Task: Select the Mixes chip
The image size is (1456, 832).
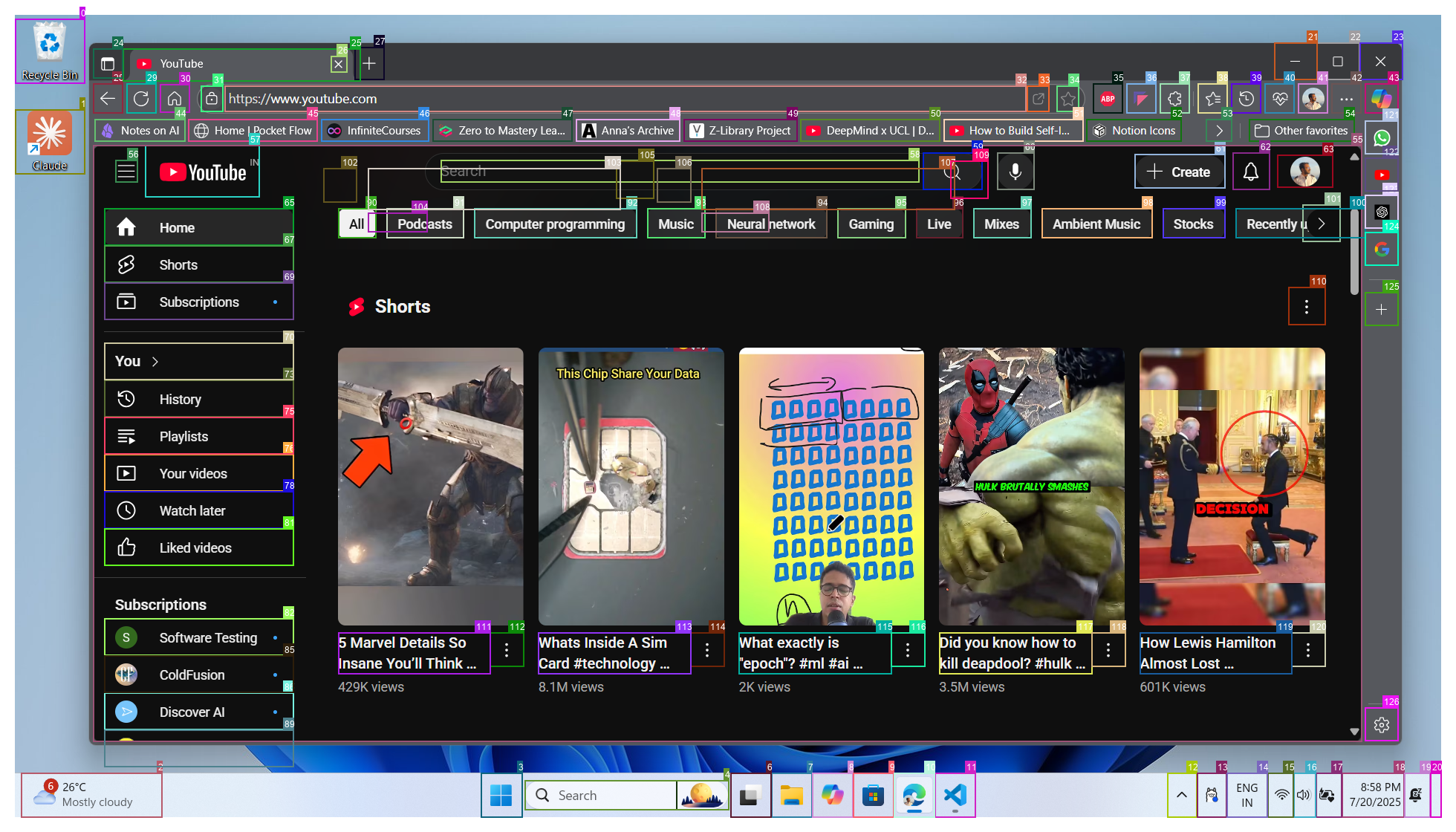Action: click(1001, 224)
